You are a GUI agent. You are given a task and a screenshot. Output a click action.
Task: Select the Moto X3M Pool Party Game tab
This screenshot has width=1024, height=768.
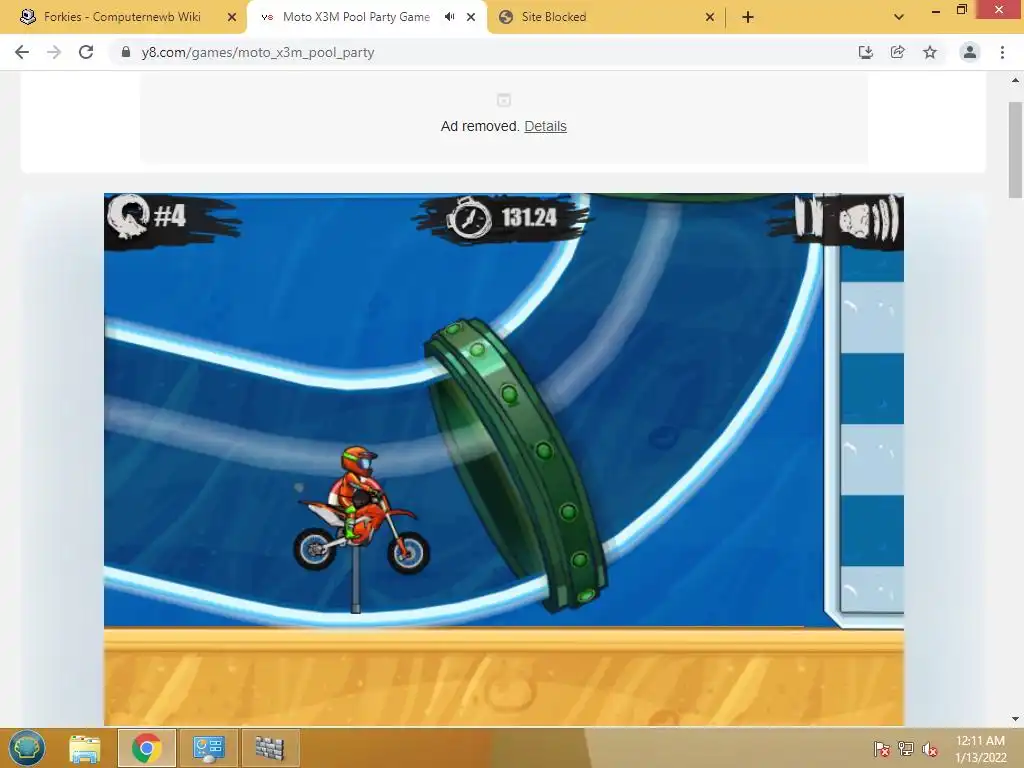[x=356, y=17]
